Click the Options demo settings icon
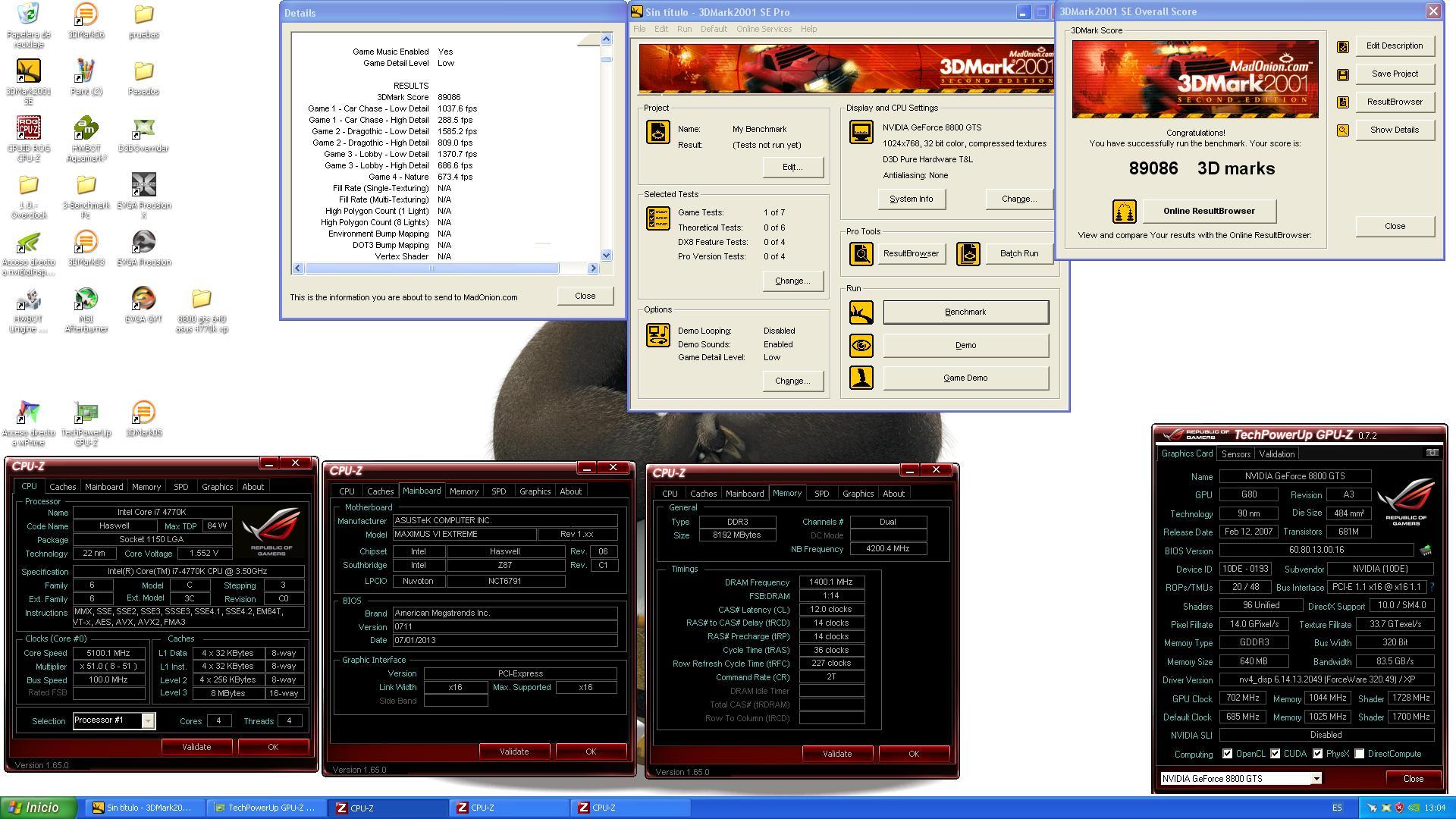Image resolution: width=1456 pixels, height=819 pixels. (657, 335)
